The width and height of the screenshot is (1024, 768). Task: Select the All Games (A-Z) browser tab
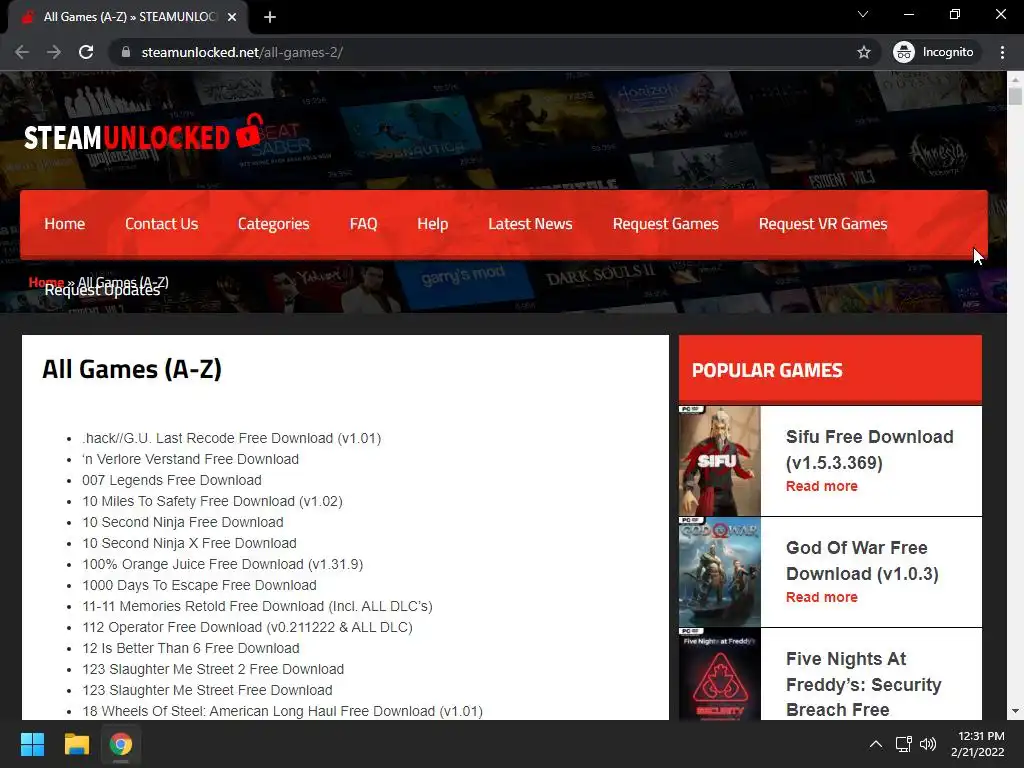click(x=129, y=17)
